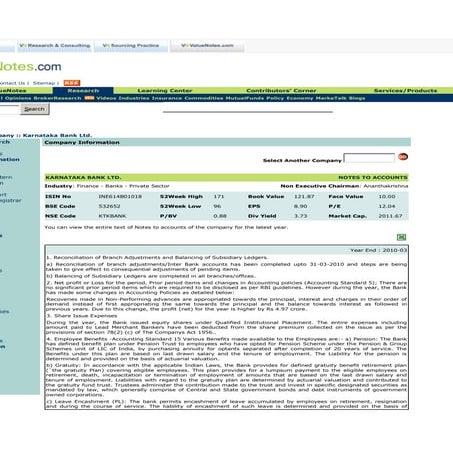Image resolution: width=453 pixels, height=453 pixels.
Task: Click the Face Value figure 10.00
Action: click(387, 196)
